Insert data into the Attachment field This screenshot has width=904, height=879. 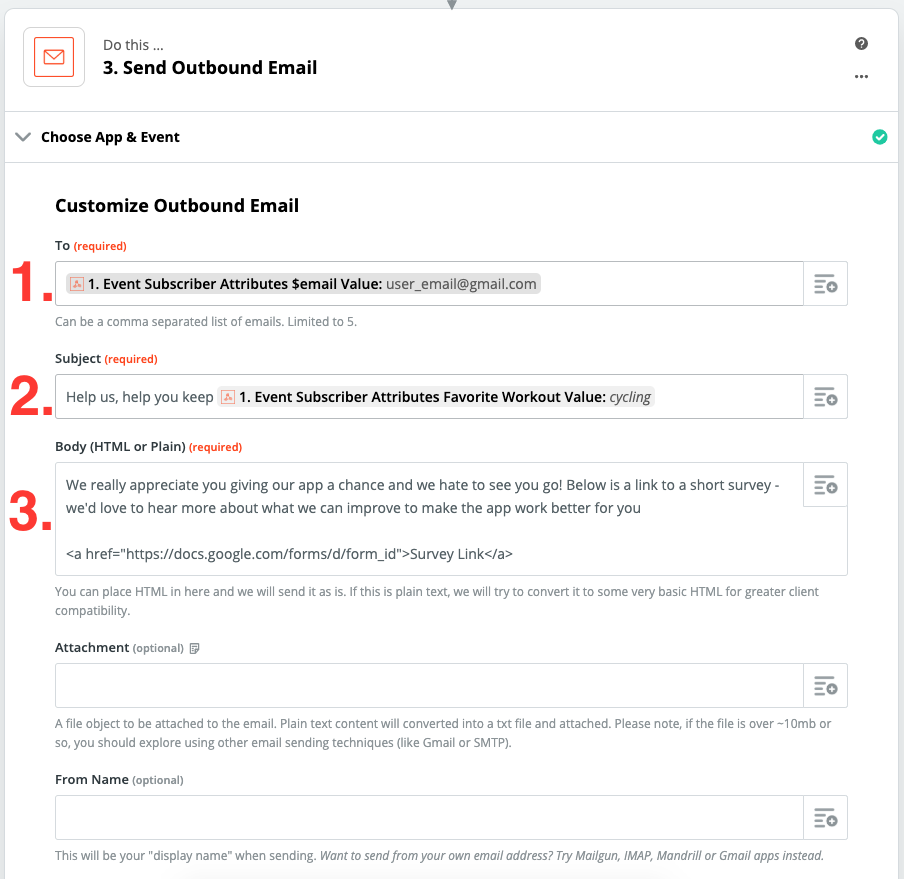(x=825, y=685)
